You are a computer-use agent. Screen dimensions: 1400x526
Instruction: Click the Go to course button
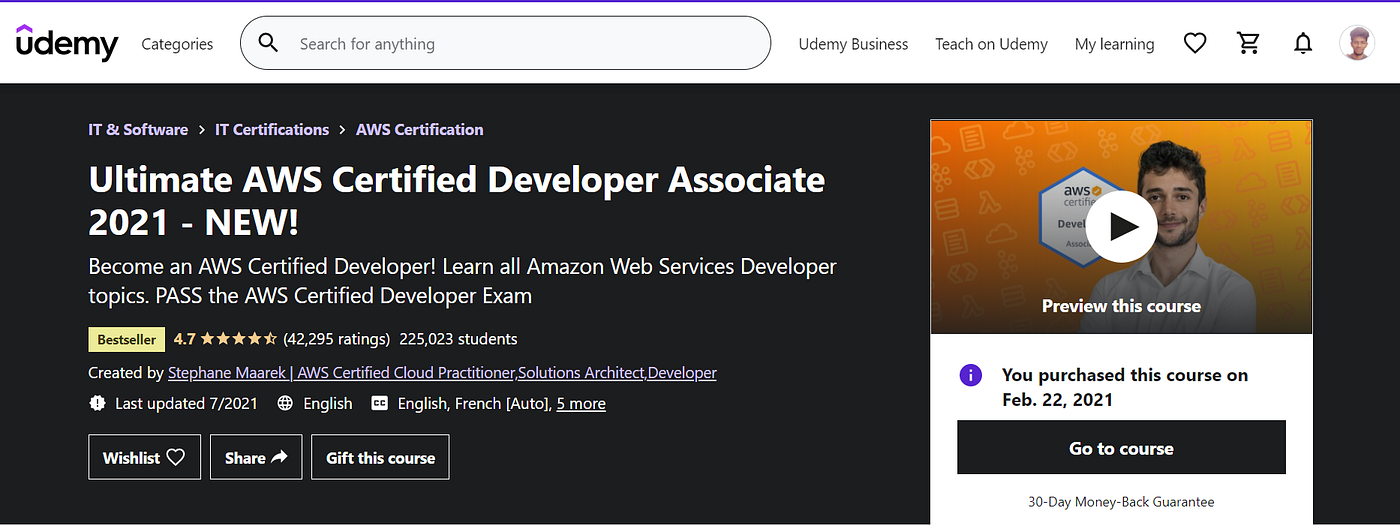(1121, 447)
